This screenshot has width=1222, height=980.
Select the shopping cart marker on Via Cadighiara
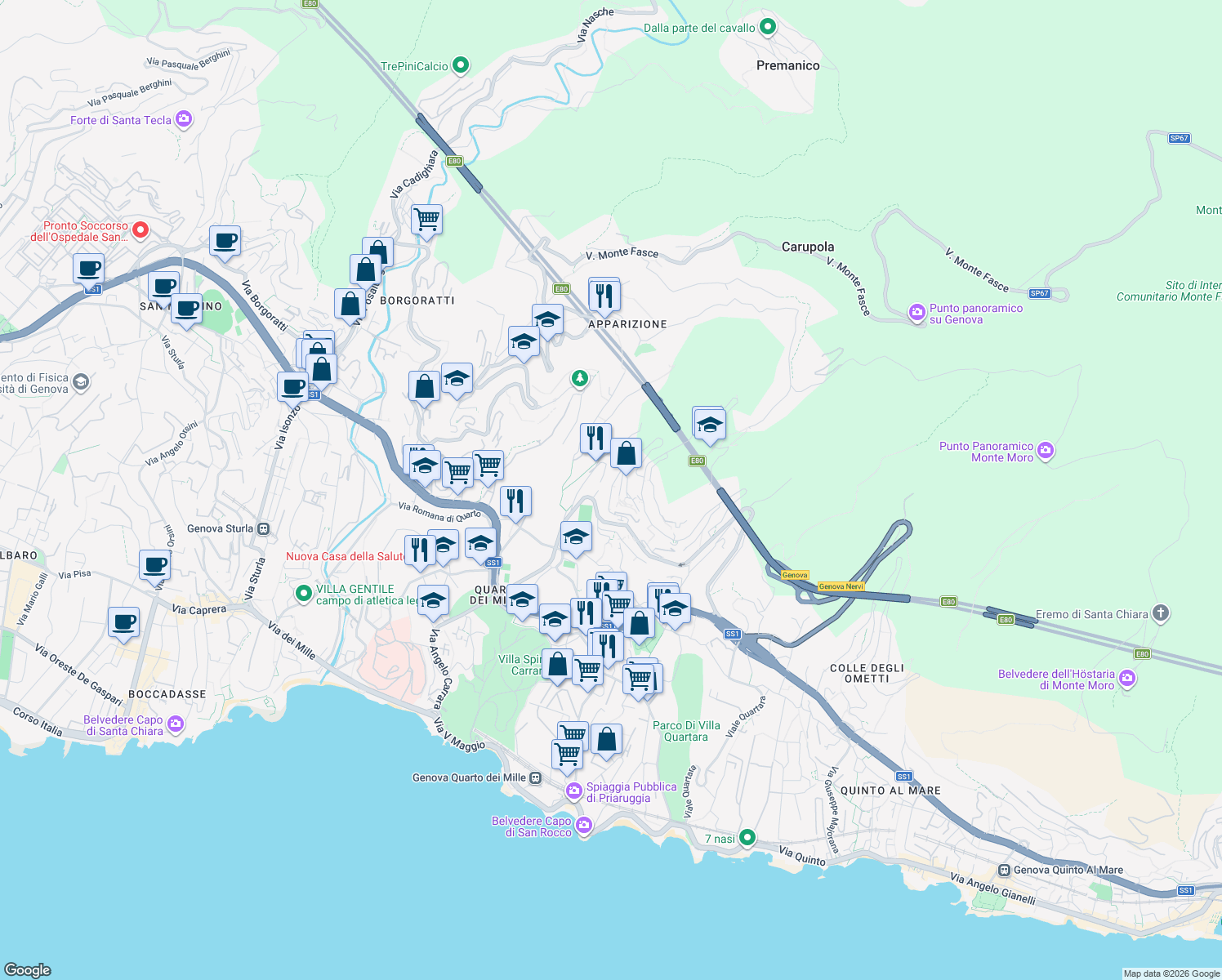tap(426, 219)
